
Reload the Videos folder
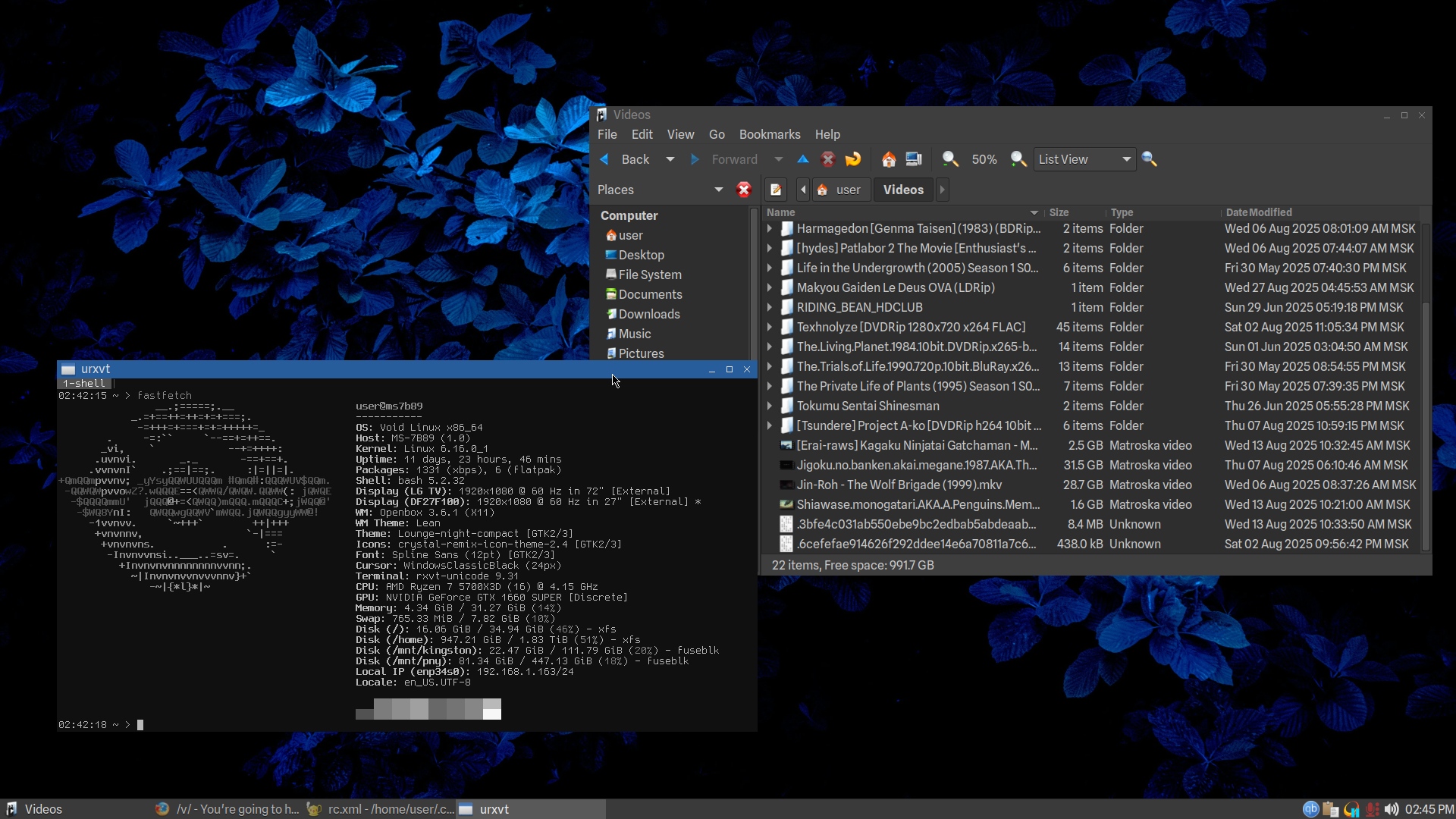tap(853, 159)
